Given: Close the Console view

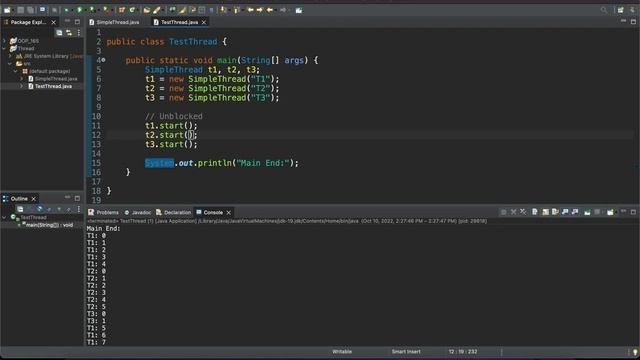Looking at the screenshot, I should (x=229, y=212).
